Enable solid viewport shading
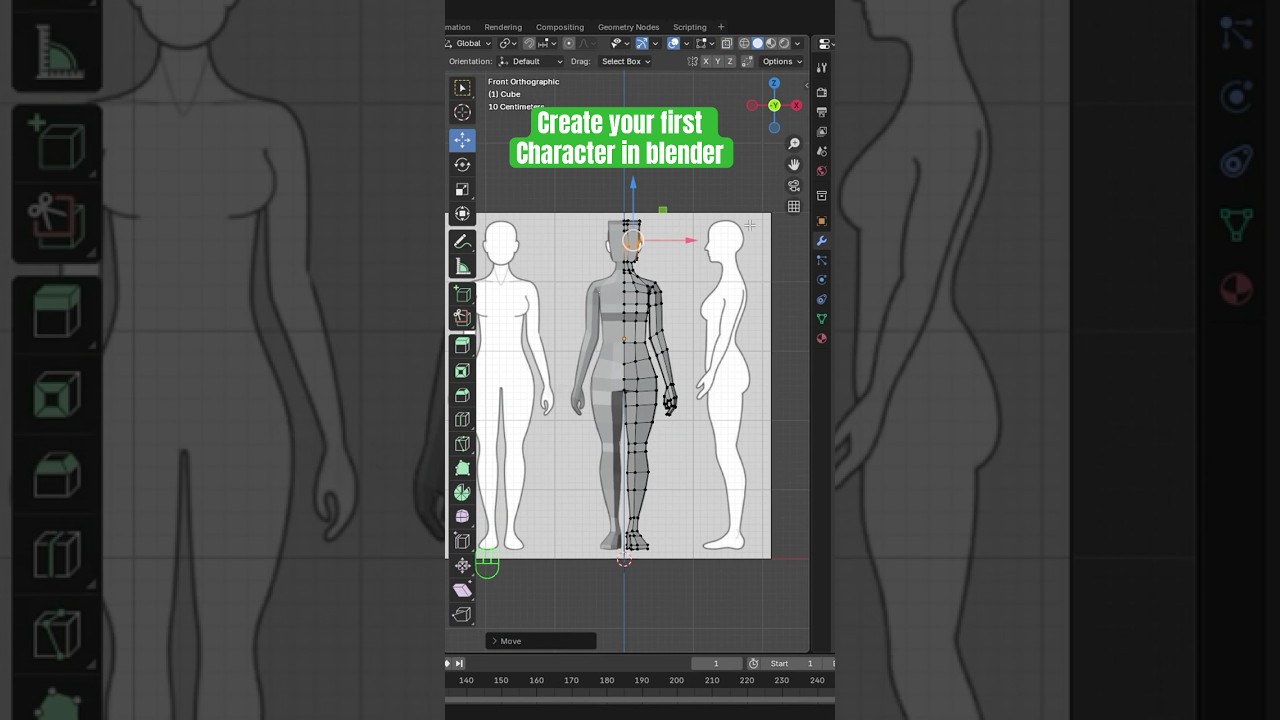Screen dimensions: 1280x720 click(757, 43)
